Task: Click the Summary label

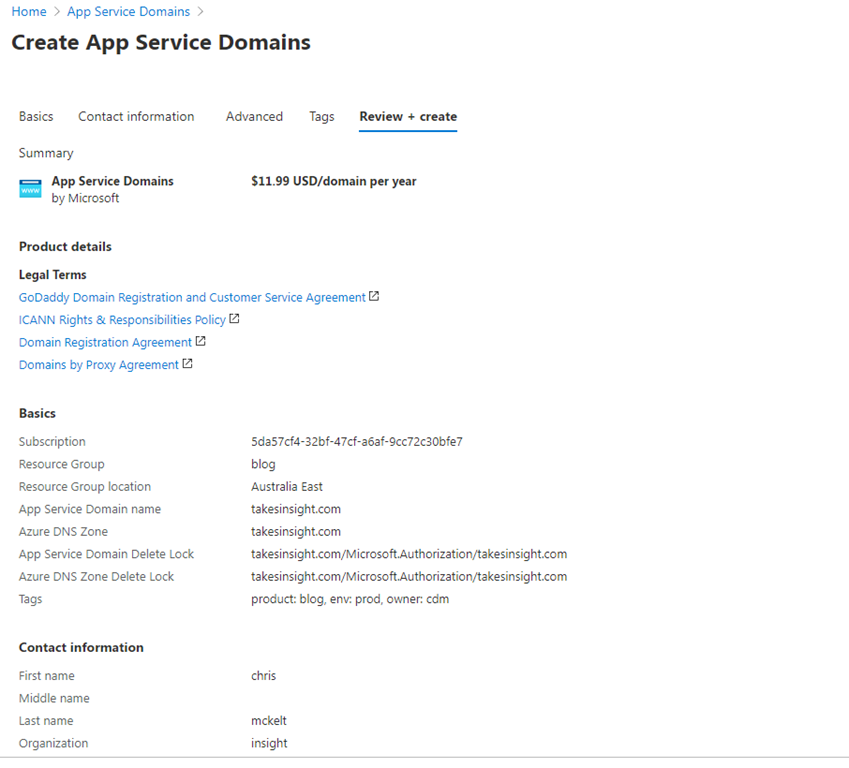Action: pyautogui.click(x=46, y=153)
